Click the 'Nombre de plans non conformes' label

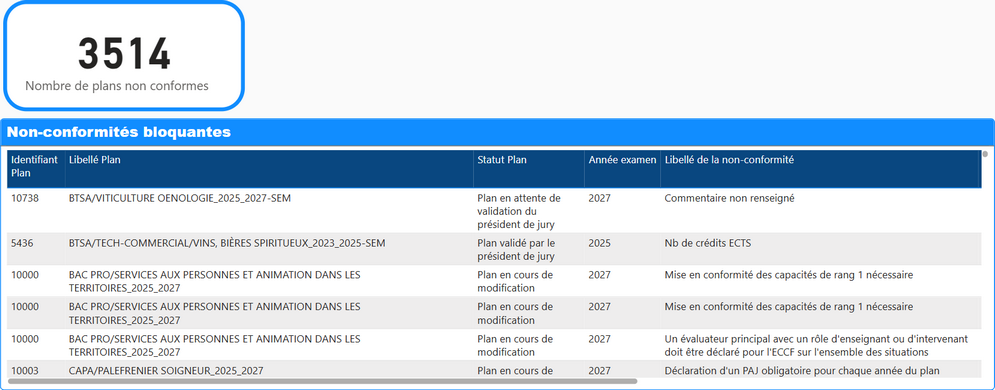(x=117, y=86)
